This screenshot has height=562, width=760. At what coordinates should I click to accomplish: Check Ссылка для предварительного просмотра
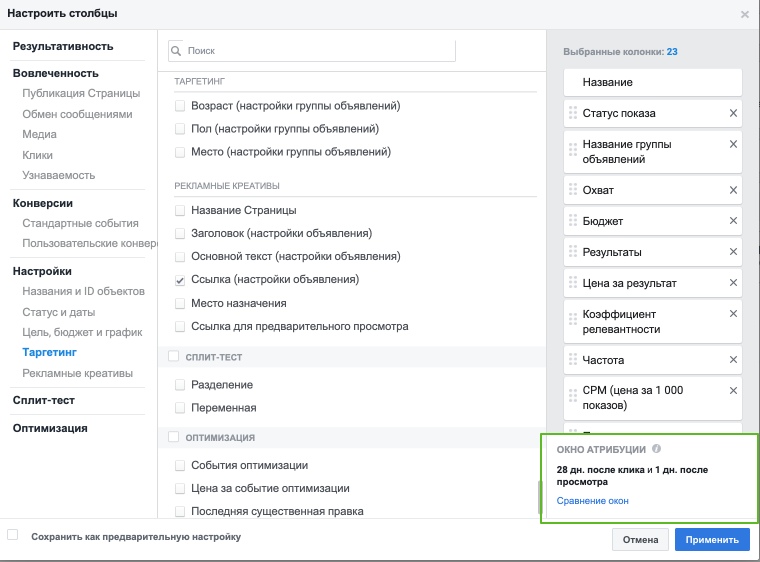(x=180, y=326)
